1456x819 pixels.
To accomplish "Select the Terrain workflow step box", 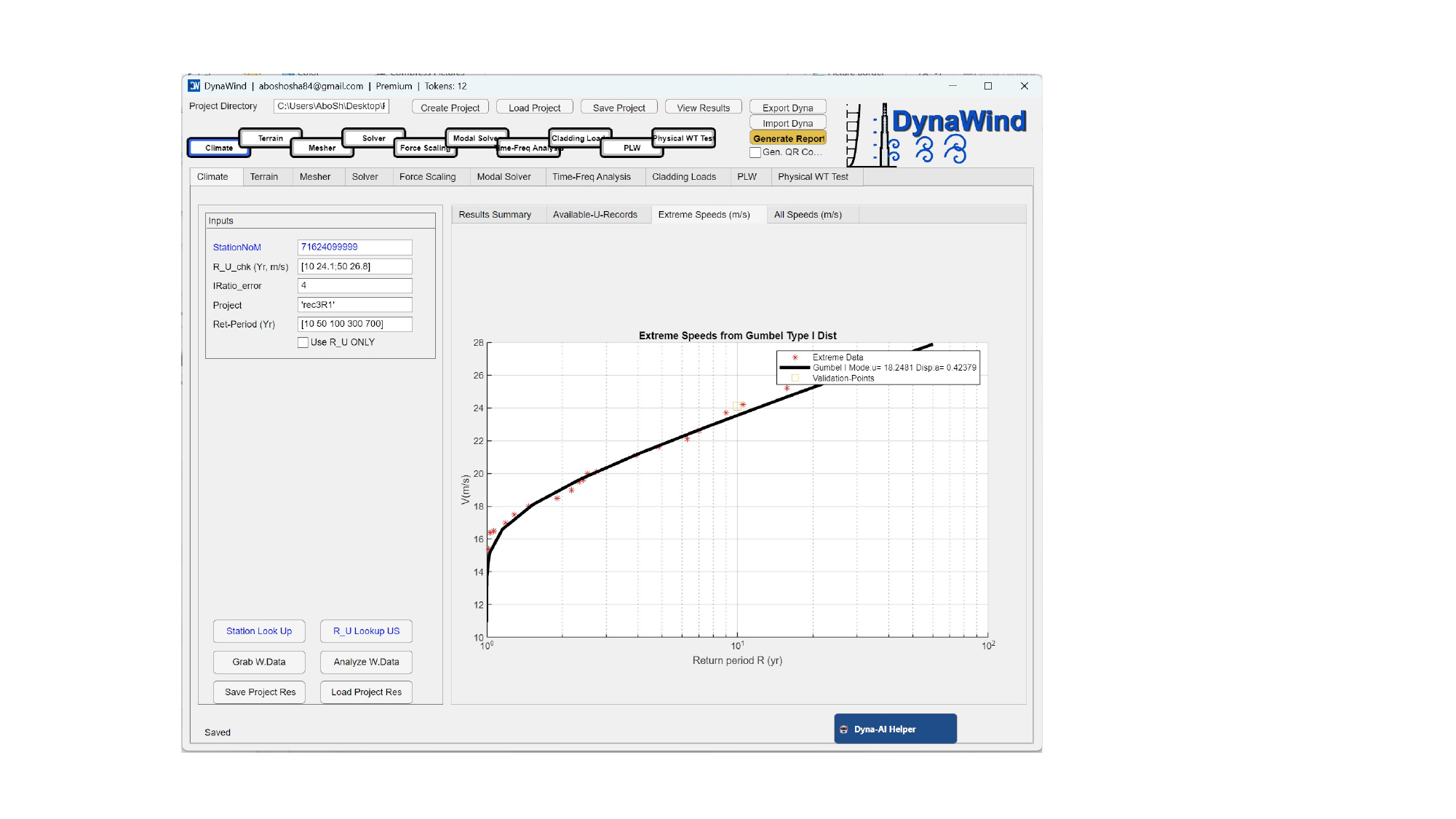I will 271,138.
